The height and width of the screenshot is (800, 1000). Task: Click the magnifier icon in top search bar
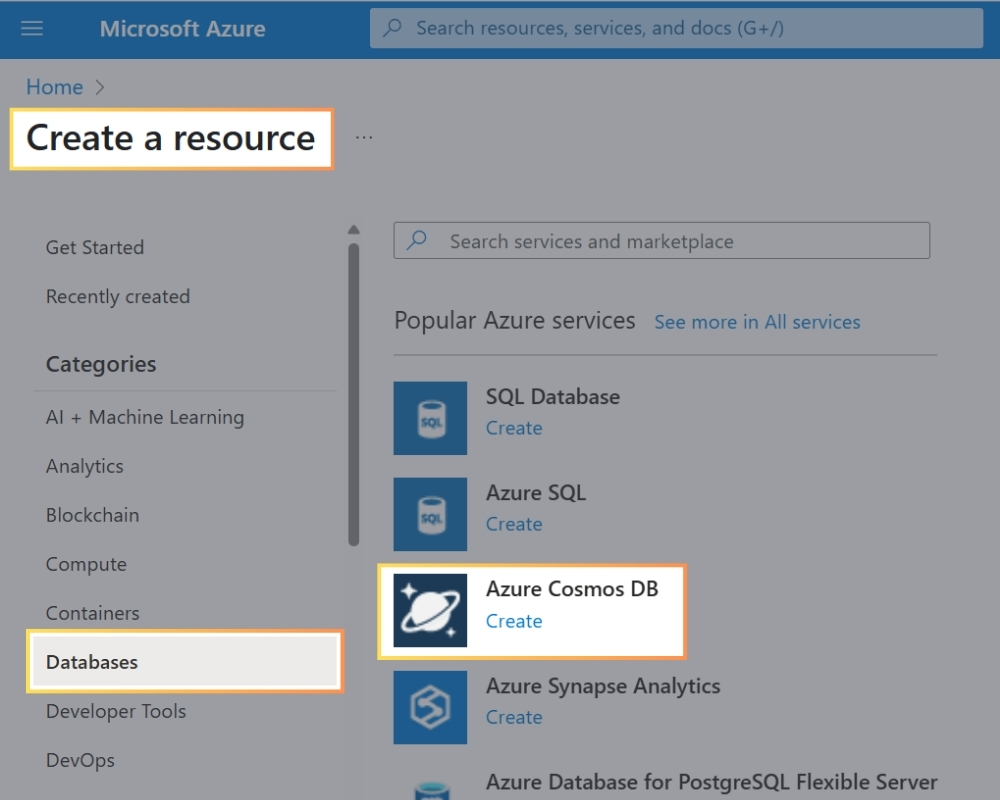click(392, 27)
